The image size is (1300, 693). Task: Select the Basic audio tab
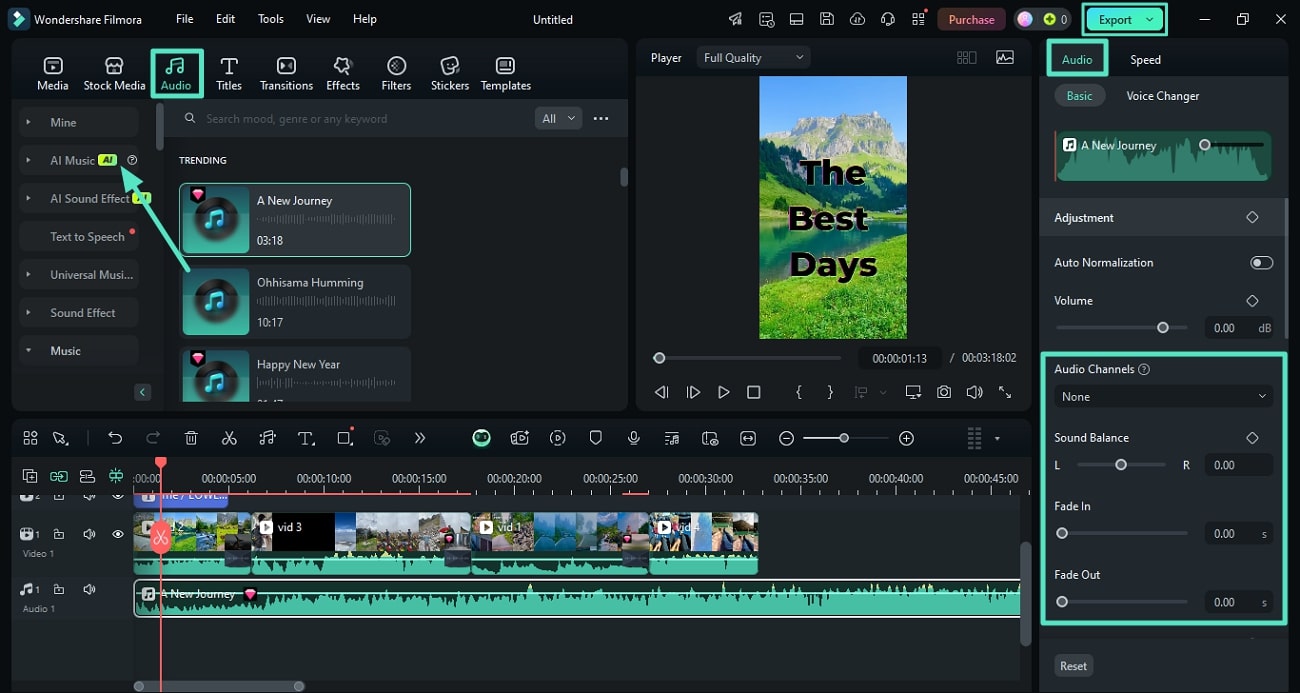[1079, 96]
